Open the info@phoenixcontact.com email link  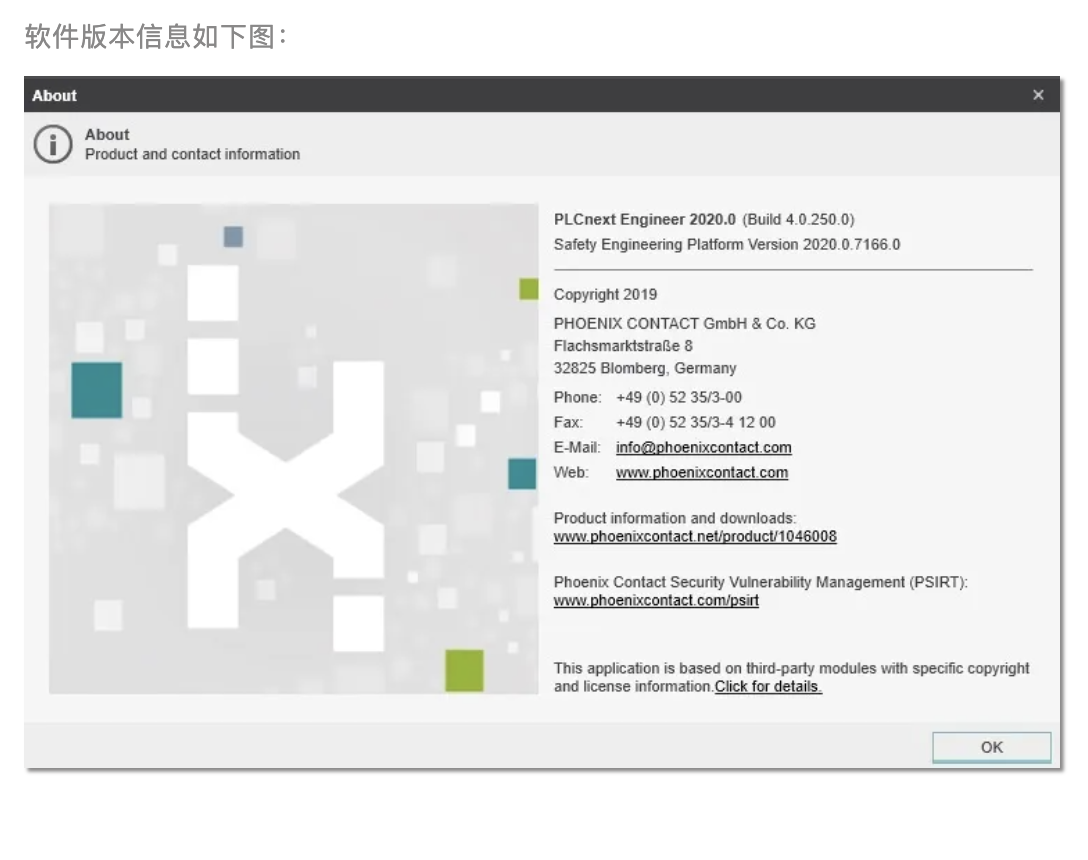703,447
